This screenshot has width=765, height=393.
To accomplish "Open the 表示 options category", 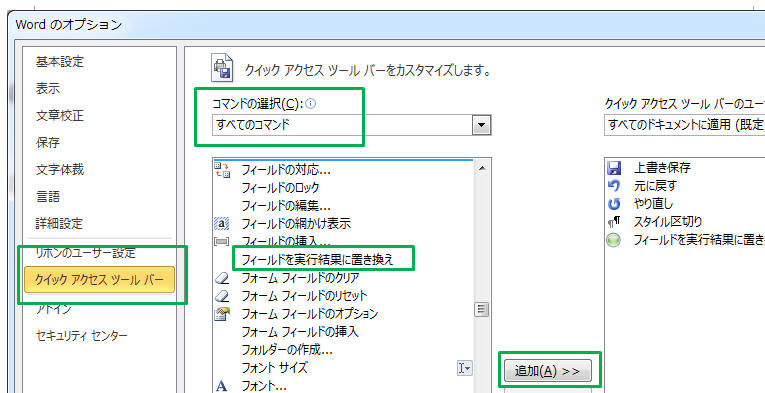I will (48, 89).
